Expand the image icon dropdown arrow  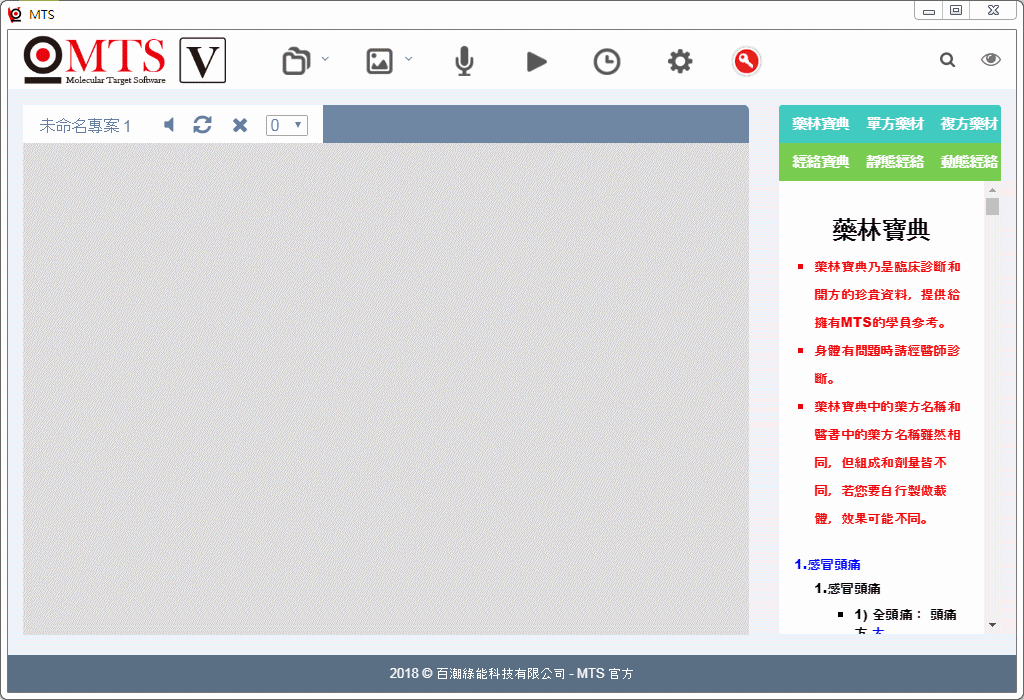click(x=408, y=60)
